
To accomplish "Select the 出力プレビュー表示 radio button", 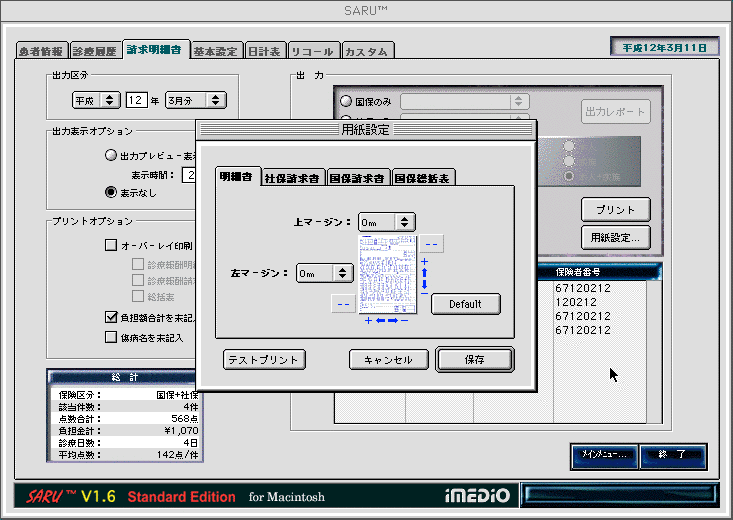I will click(x=111, y=155).
